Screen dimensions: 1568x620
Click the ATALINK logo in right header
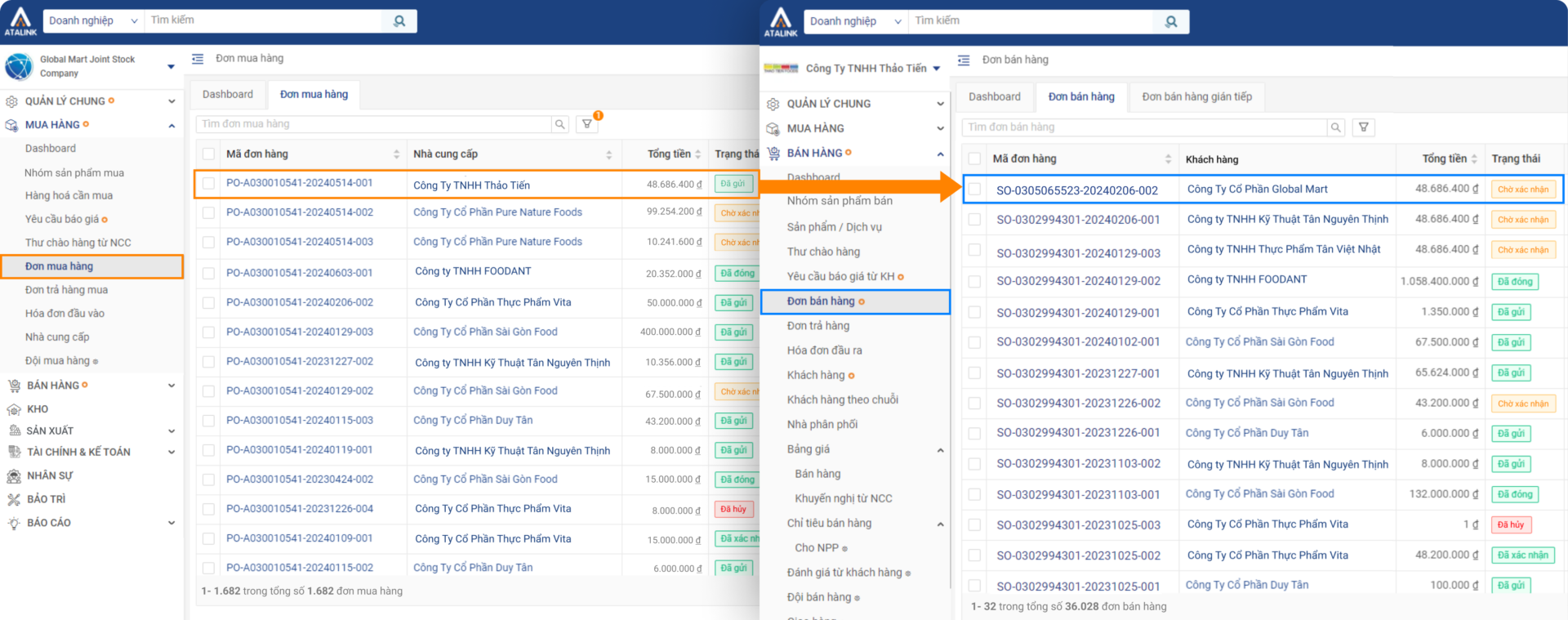pyautogui.click(x=781, y=22)
